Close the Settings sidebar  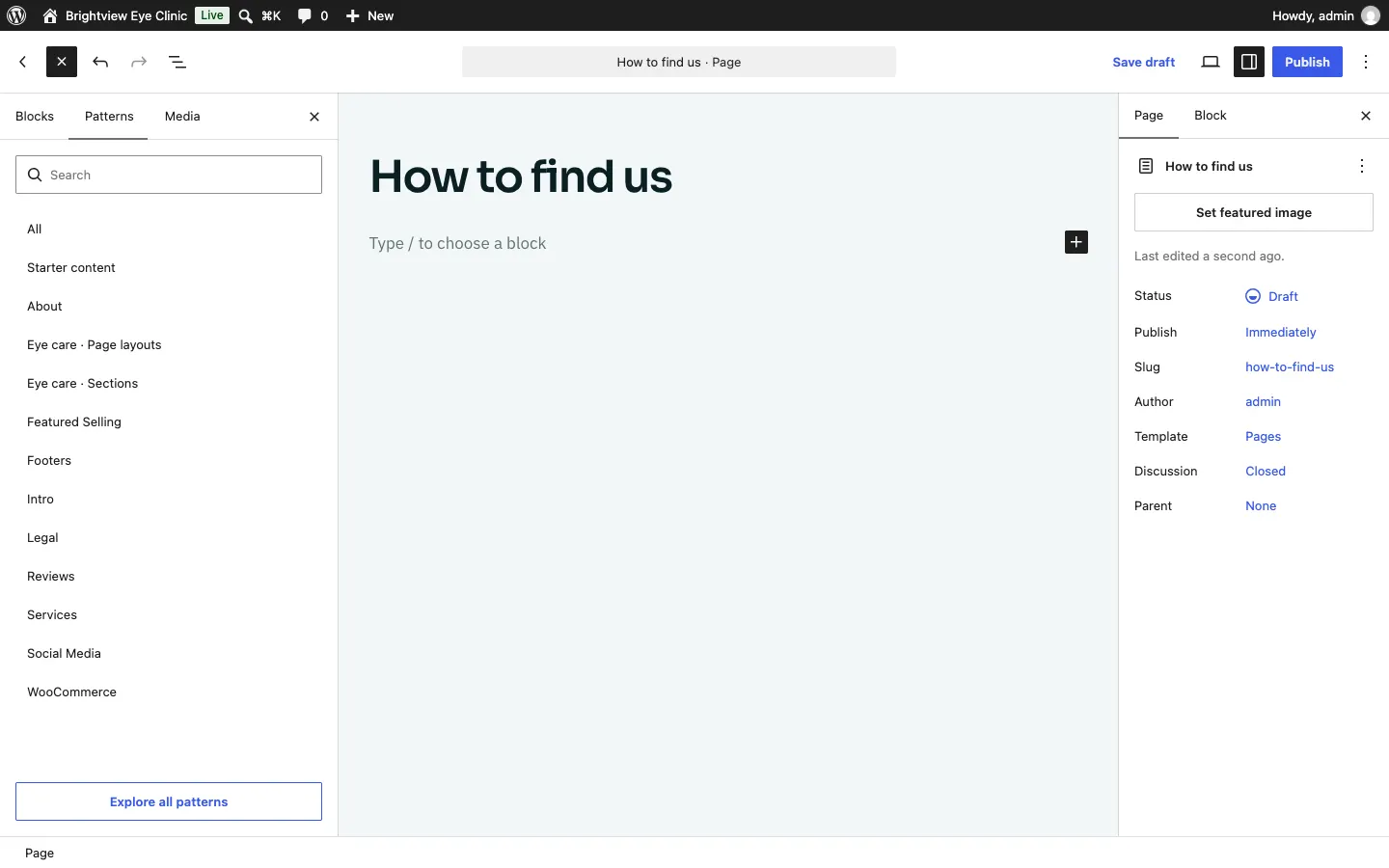coord(1366,116)
